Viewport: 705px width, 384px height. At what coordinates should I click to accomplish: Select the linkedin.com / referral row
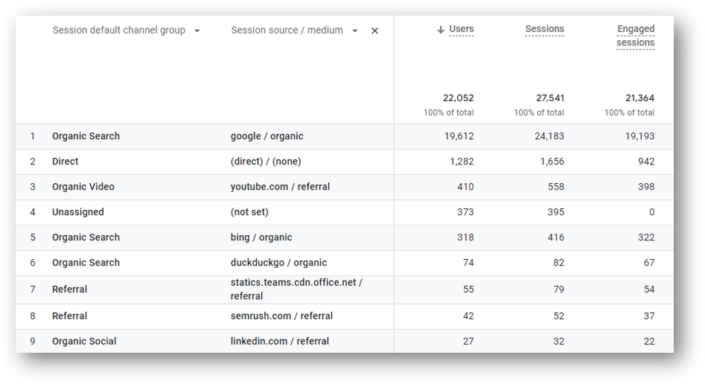click(x=344, y=341)
